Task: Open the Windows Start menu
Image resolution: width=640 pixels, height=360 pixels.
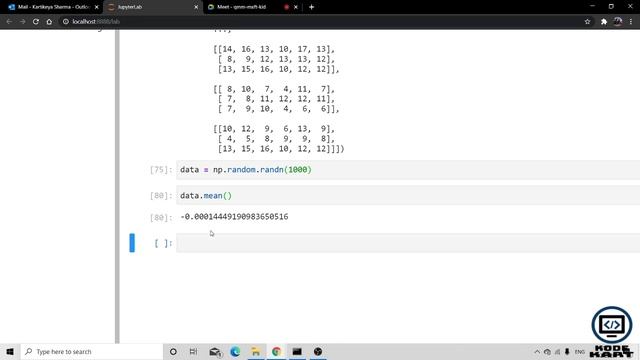Action: (x=10, y=351)
